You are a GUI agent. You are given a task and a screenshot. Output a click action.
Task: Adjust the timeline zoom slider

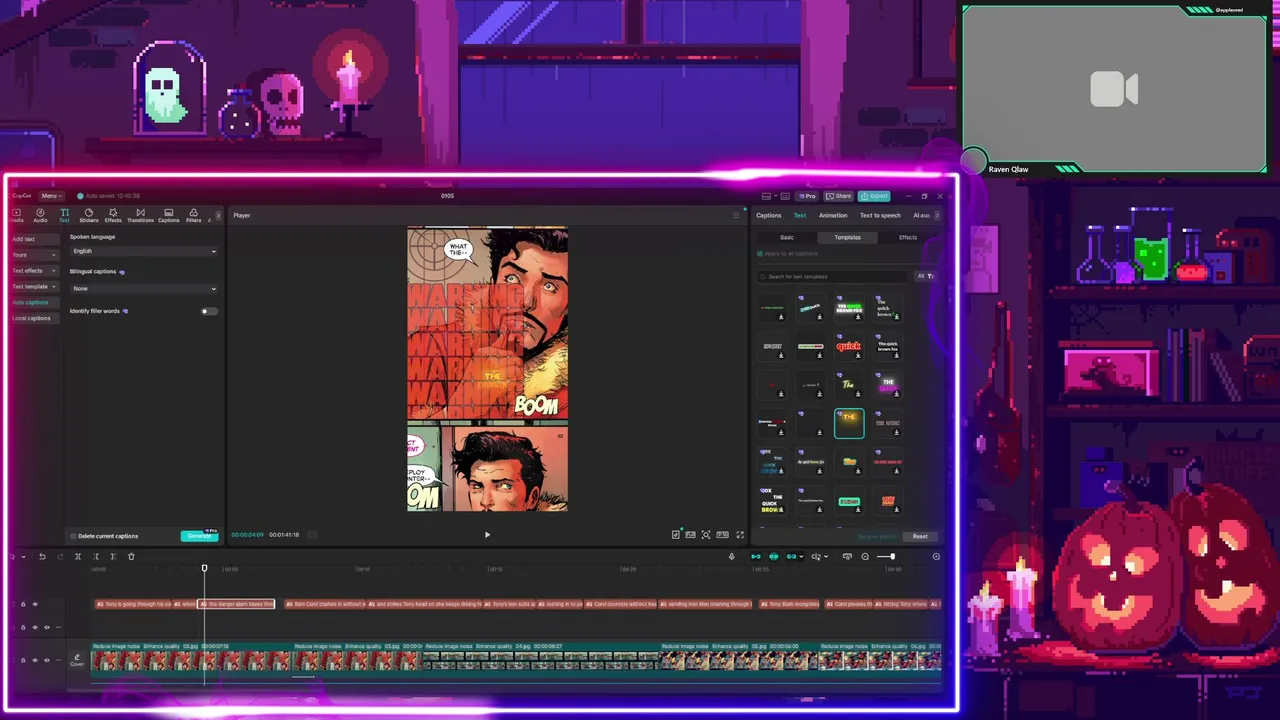[x=885, y=556]
